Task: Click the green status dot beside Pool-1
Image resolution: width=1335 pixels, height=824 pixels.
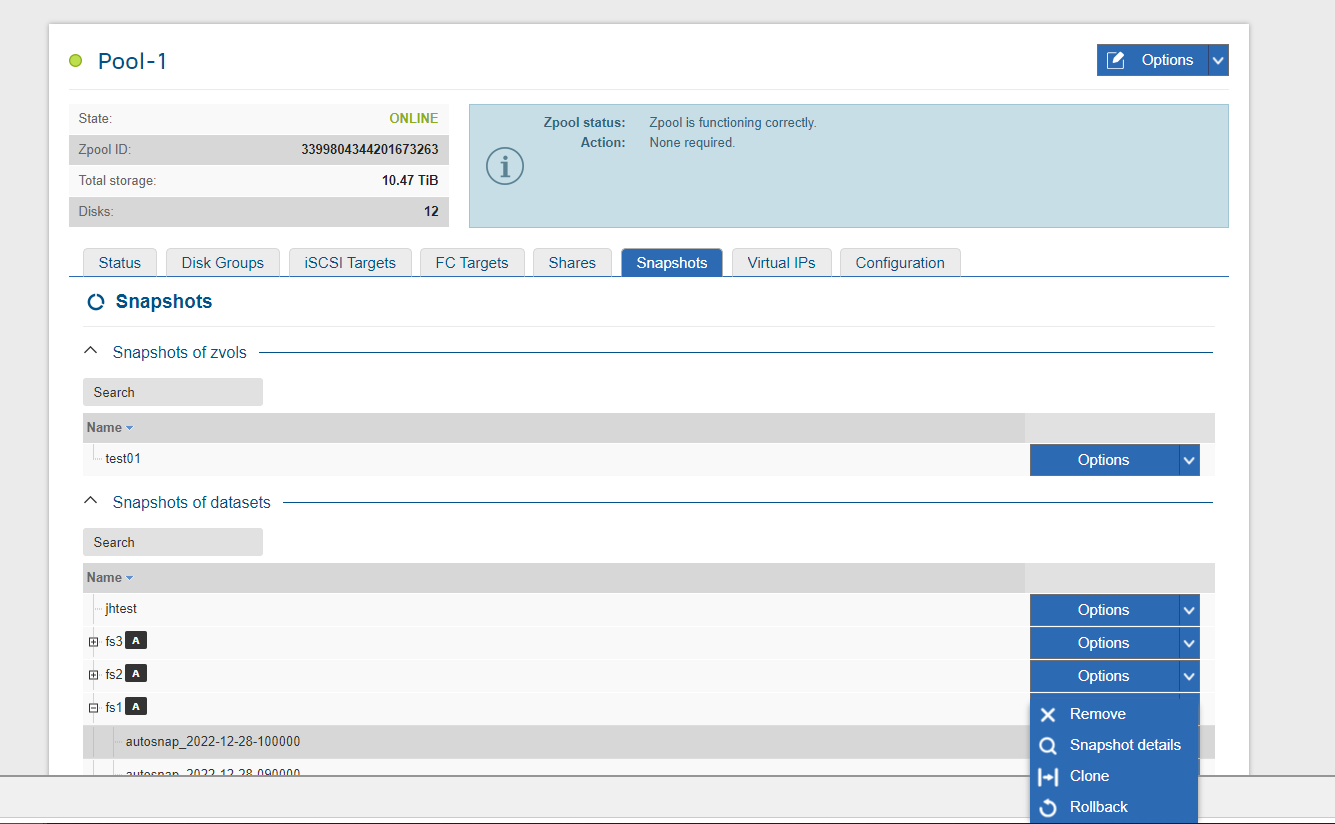Action: pyautogui.click(x=75, y=61)
